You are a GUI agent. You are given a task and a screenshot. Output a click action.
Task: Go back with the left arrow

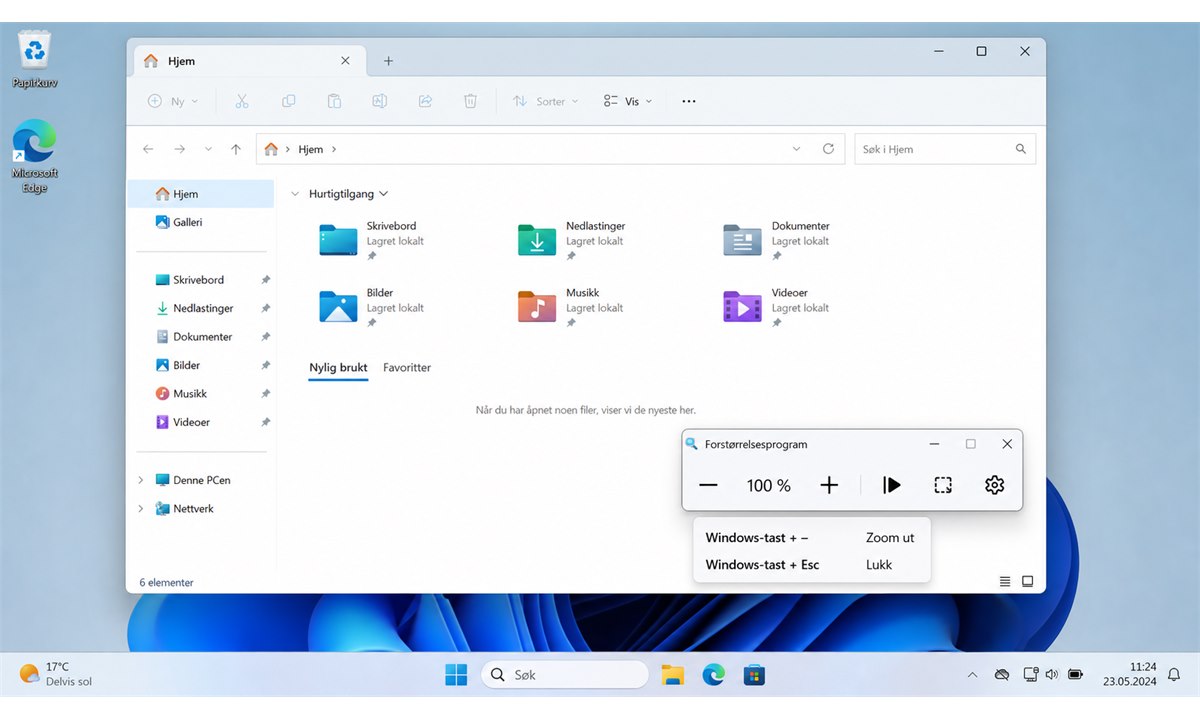pyautogui.click(x=148, y=149)
